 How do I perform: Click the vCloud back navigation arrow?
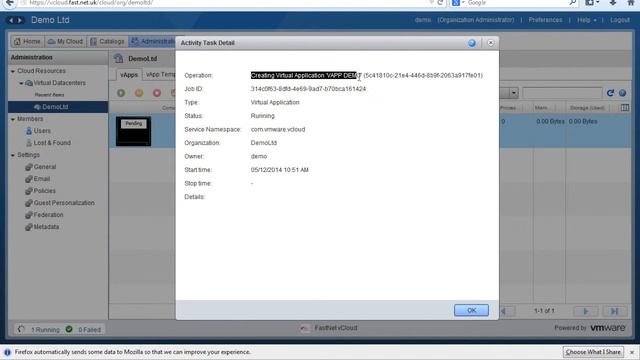click(x=11, y=20)
